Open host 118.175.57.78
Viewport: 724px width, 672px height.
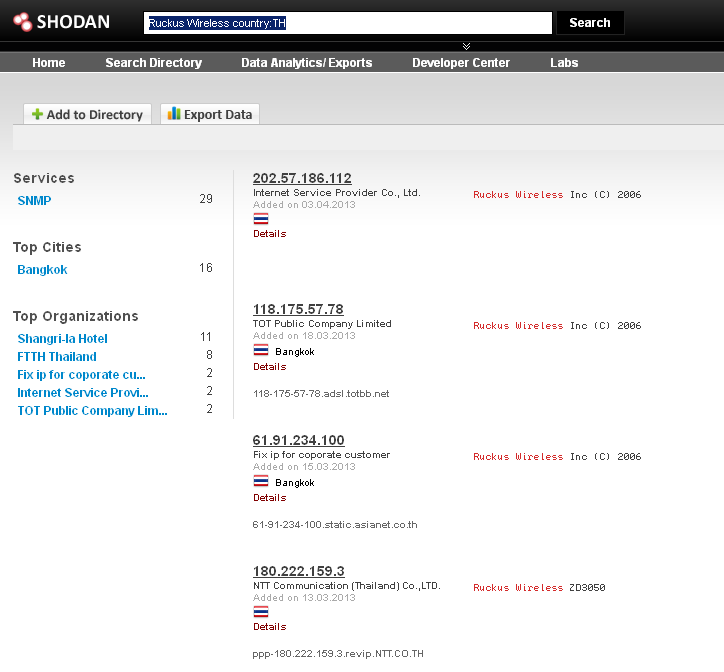click(298, 309)
